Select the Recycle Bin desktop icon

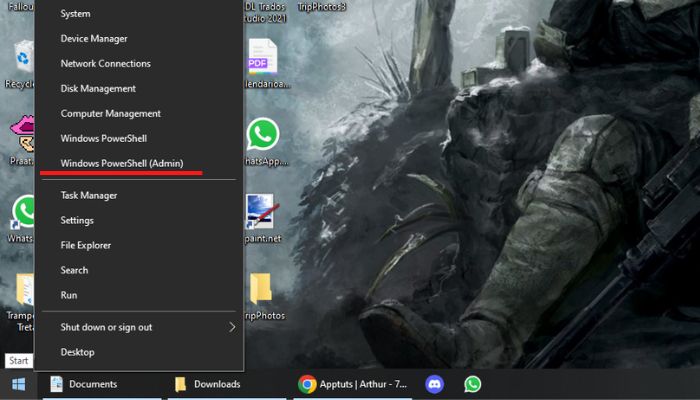[24, 56]
